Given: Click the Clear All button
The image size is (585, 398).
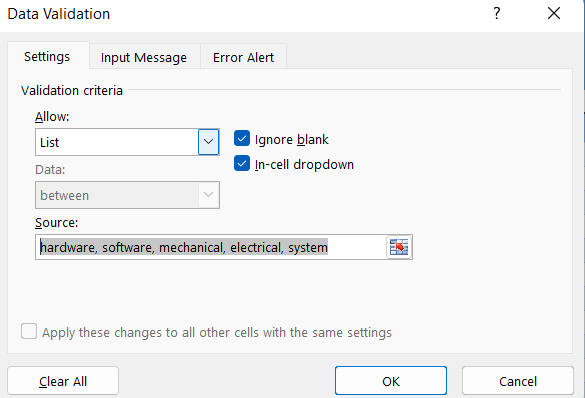Looking at the screenshot, I should [x=63, y=381].
